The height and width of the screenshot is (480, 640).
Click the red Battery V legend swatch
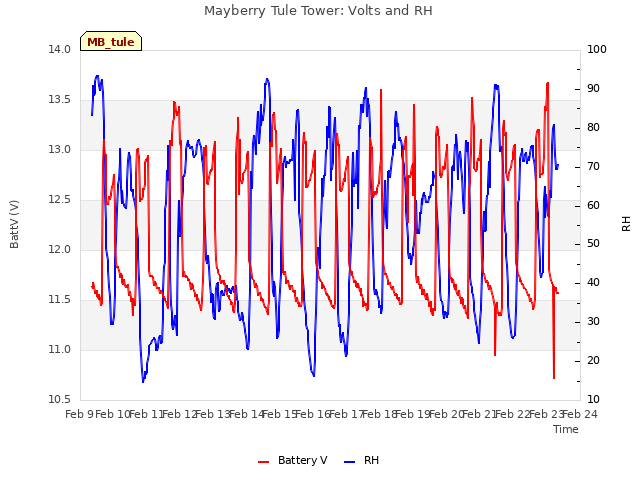[264, 462]
